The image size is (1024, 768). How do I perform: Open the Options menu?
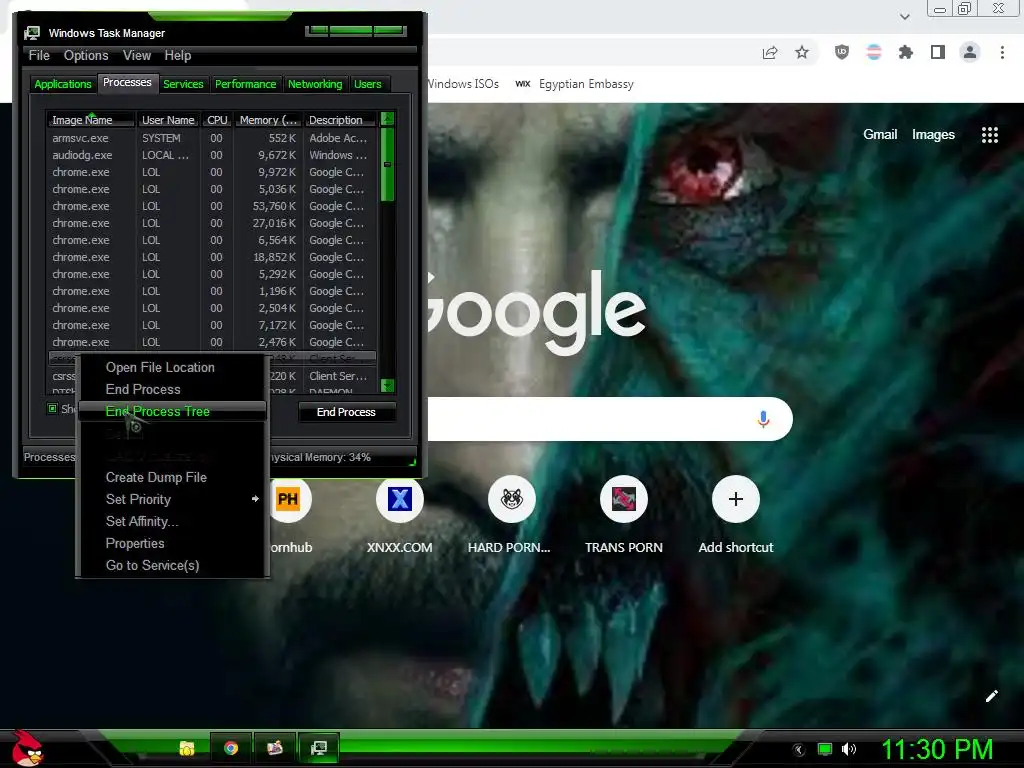pyautogui.click(x=86, y=56)
